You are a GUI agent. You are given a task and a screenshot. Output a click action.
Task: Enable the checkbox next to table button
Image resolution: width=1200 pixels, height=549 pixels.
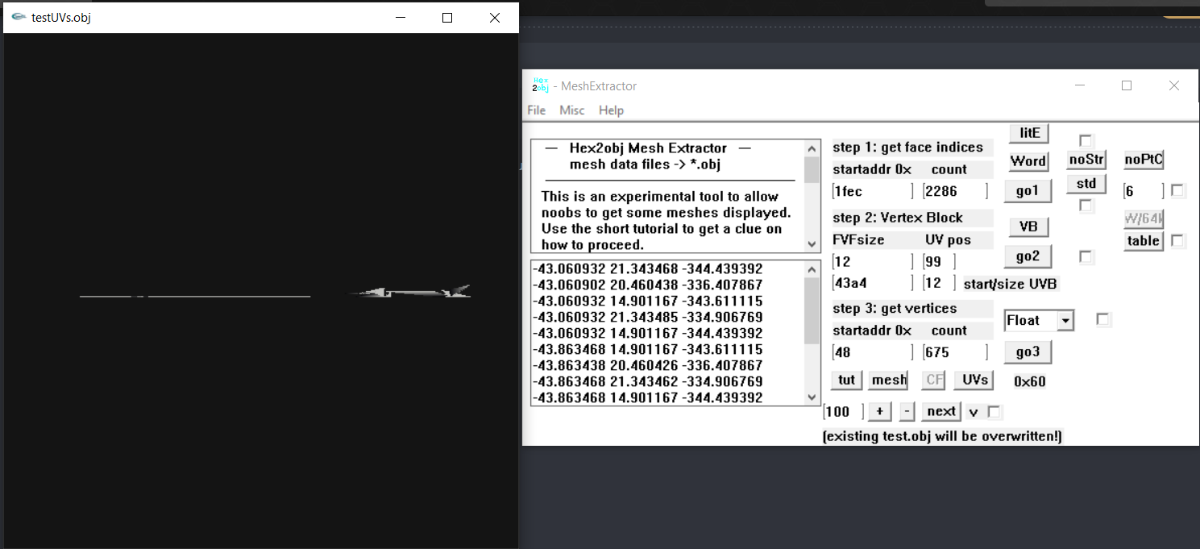tap(1178, 241)
